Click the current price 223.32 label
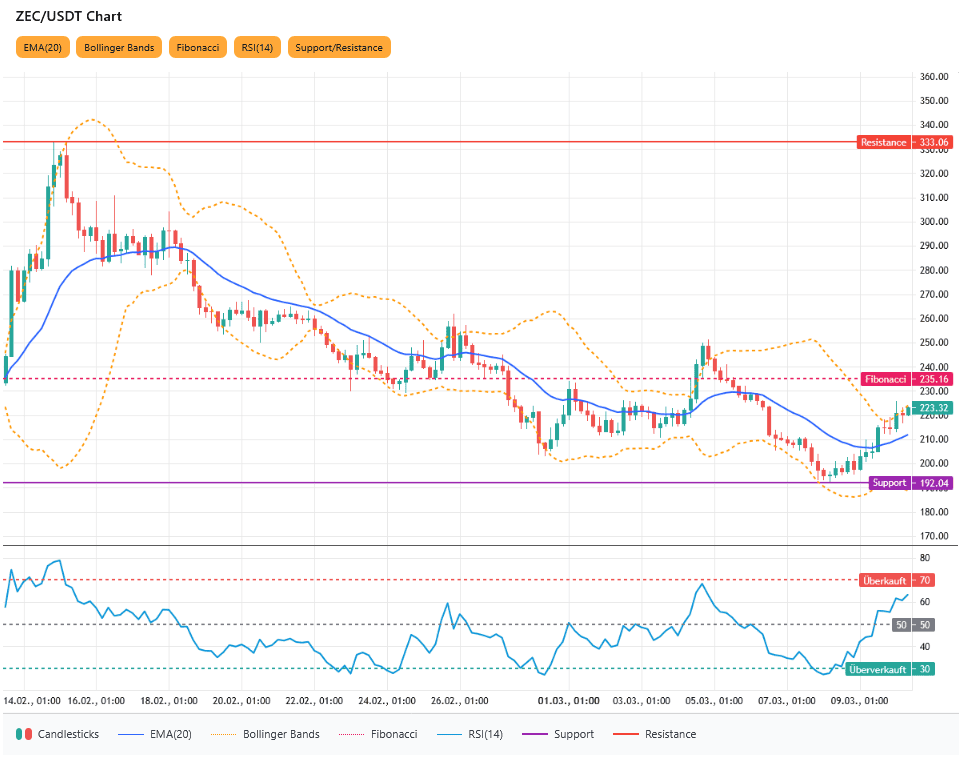 [933, 408]
